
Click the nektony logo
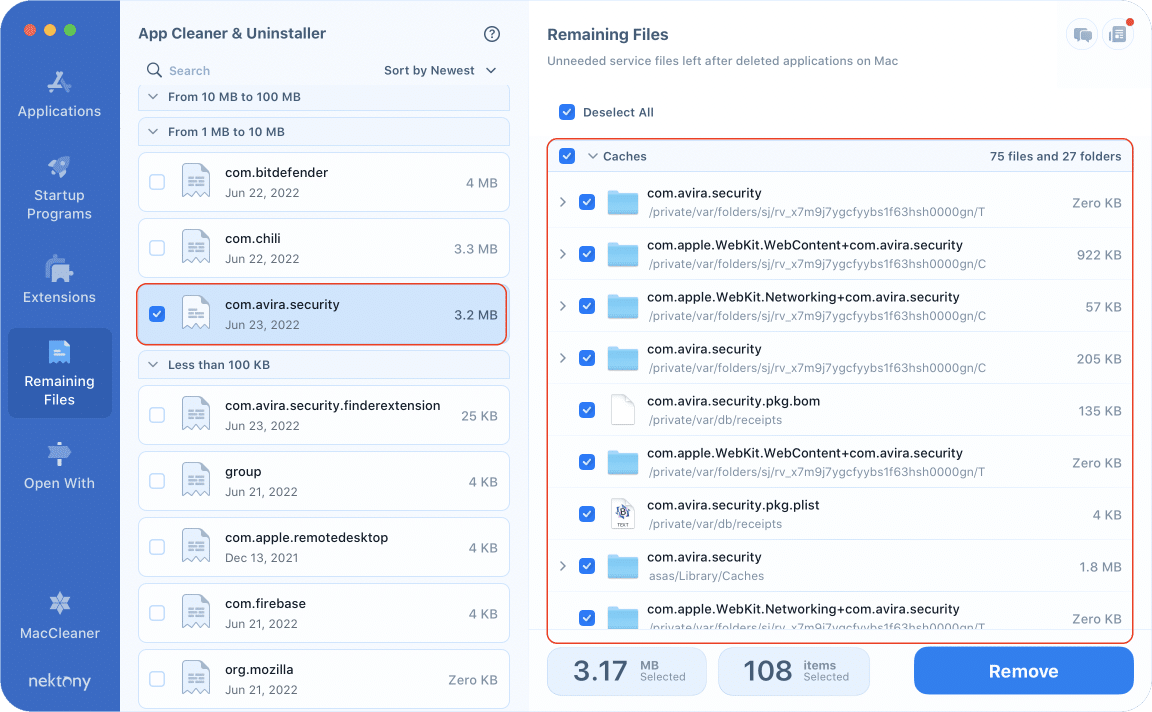pos(60,681)
